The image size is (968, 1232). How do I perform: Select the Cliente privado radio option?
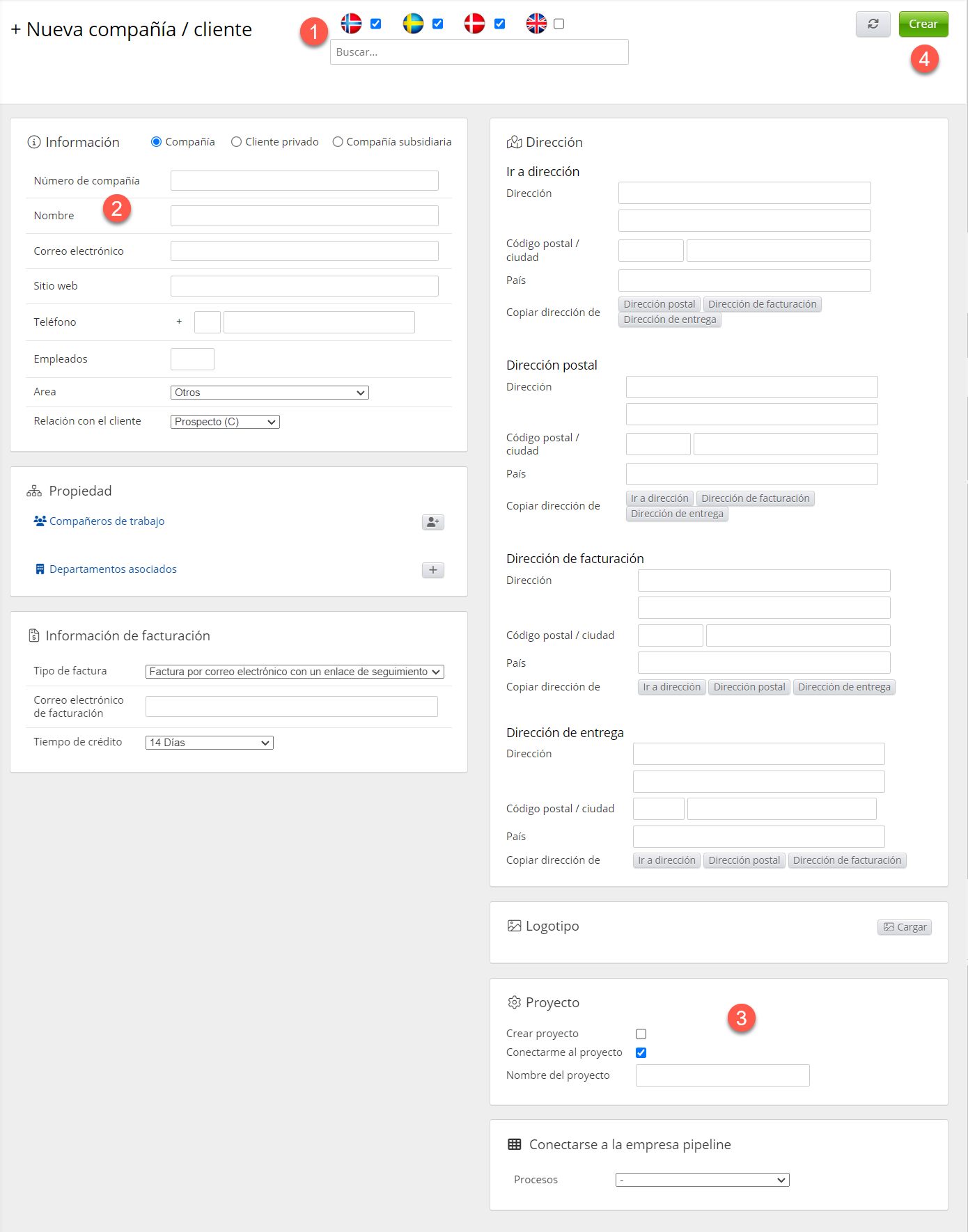tap(237, 142)
